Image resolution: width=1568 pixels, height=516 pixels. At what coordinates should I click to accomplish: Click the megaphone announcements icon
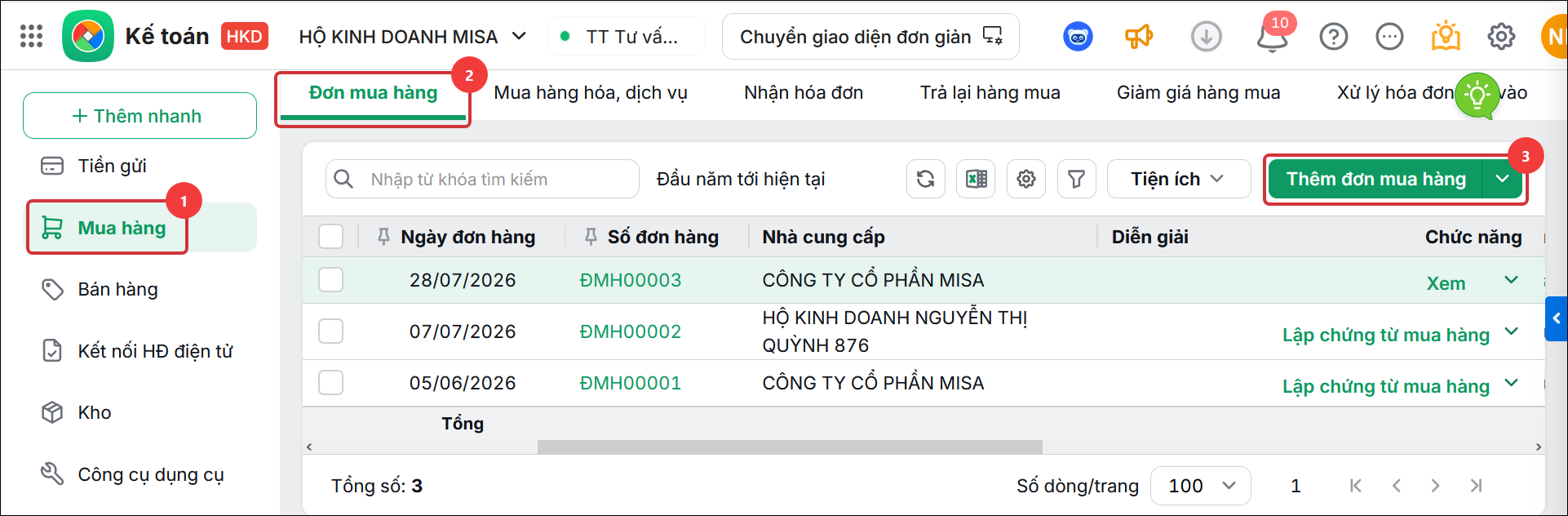(1139, 36)
